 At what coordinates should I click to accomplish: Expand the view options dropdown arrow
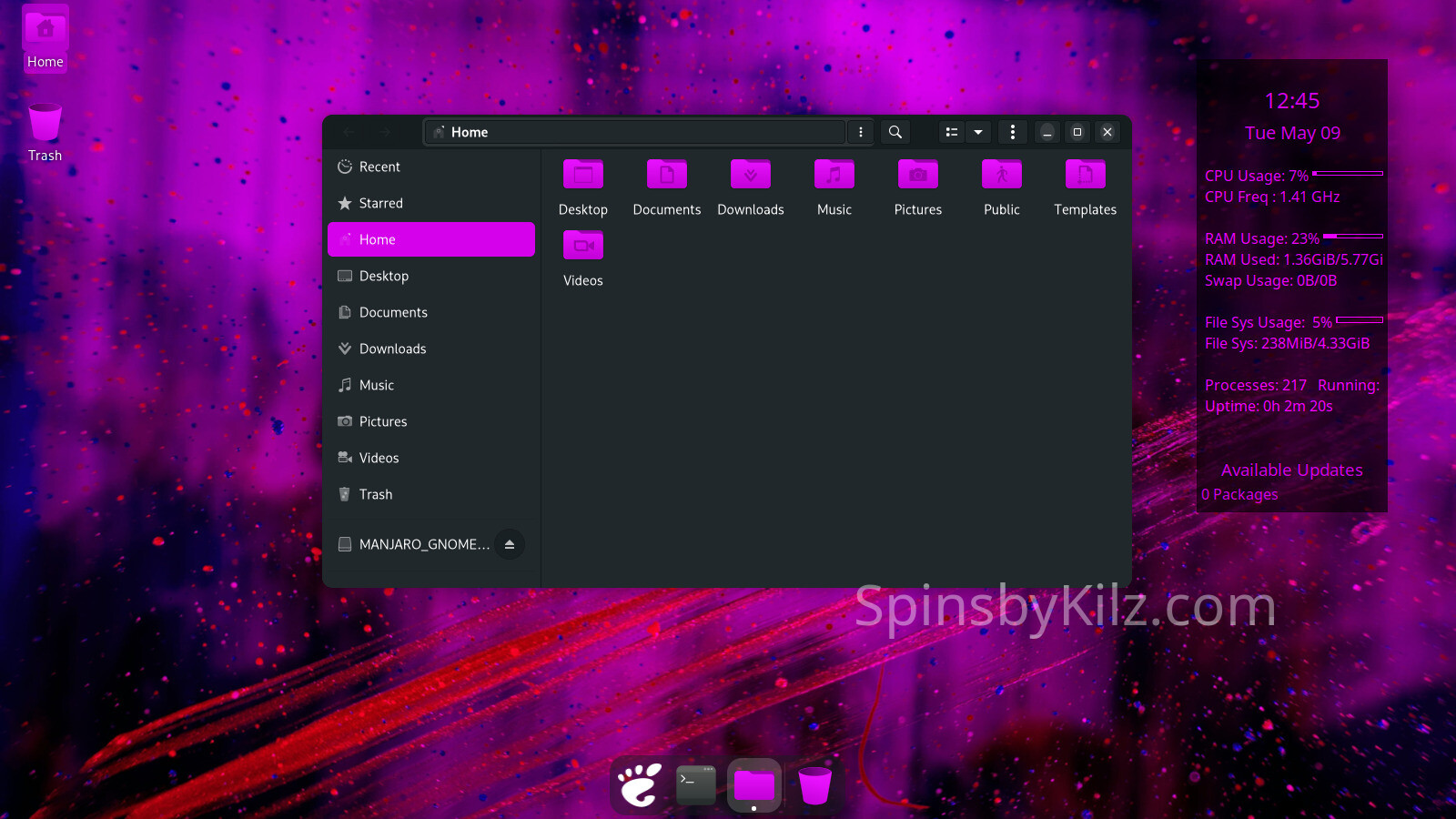[978, 132]
